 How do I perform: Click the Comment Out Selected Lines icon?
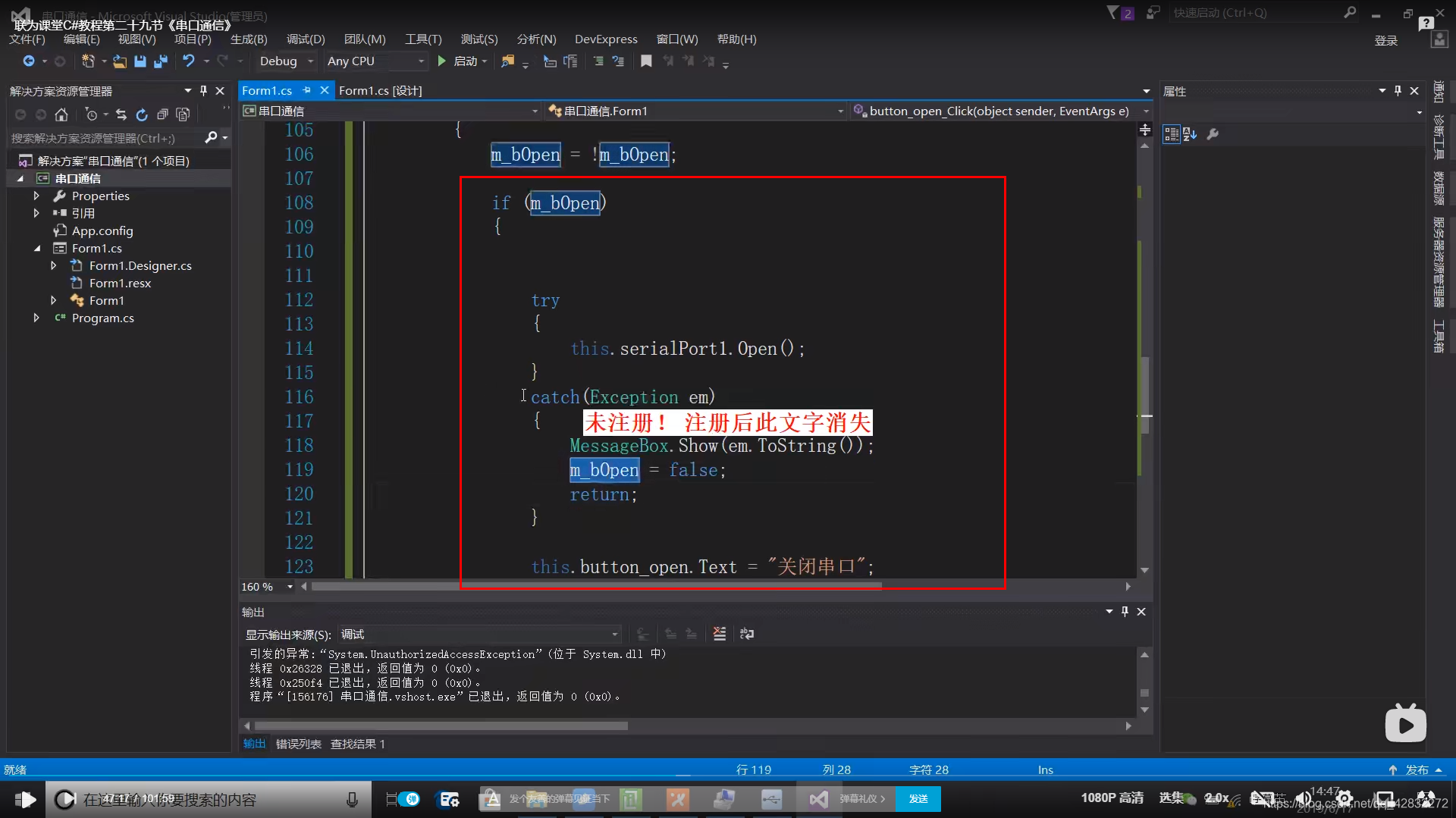(x=598, y=61)
